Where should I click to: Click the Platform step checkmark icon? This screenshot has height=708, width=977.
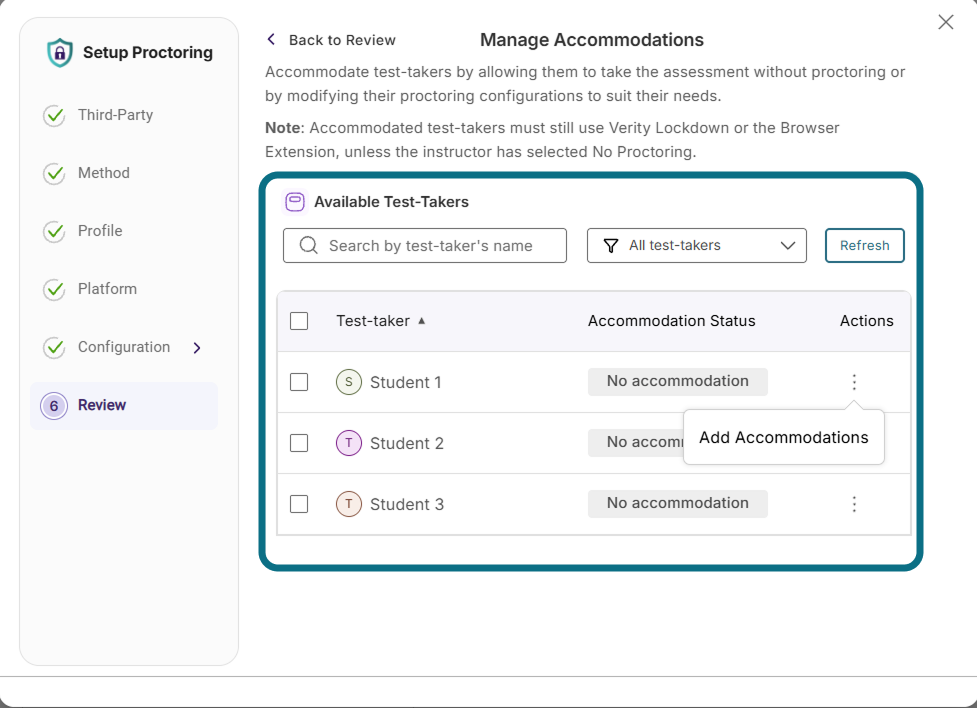(54, 289)
